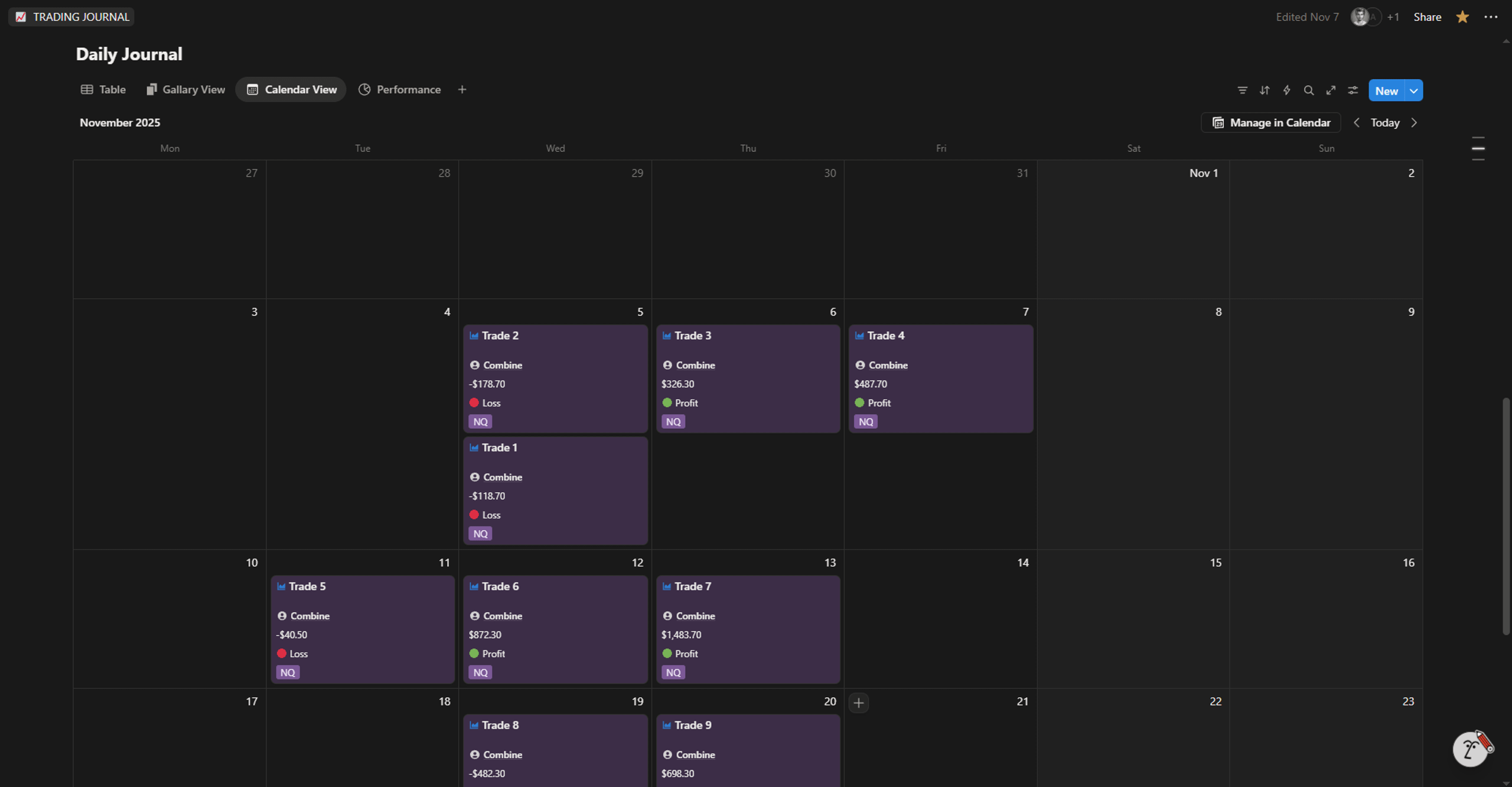Select the Calendar View tab
1512x787 pixels.
(x=291, y=89)
